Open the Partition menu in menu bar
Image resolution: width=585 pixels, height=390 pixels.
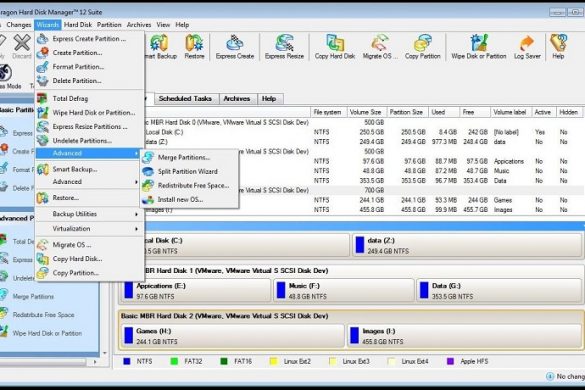[x=109, y=25]
